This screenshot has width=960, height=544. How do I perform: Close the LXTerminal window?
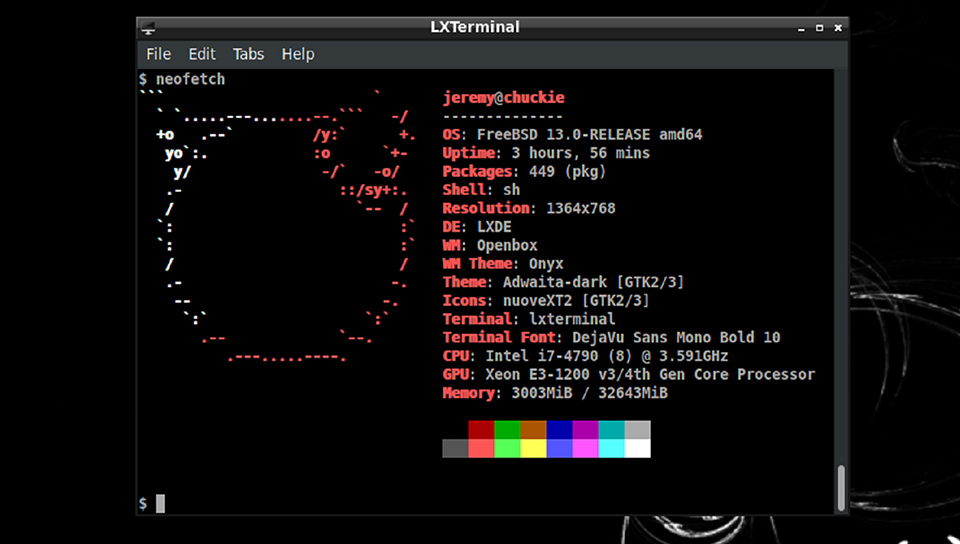[838, 28]
